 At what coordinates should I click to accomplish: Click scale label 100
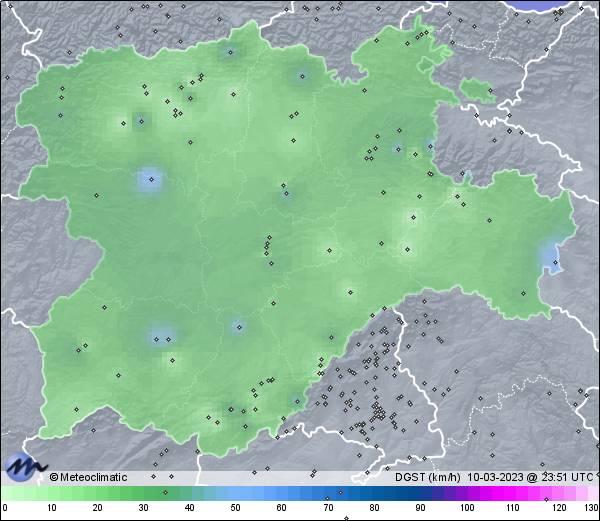point(467,508)
